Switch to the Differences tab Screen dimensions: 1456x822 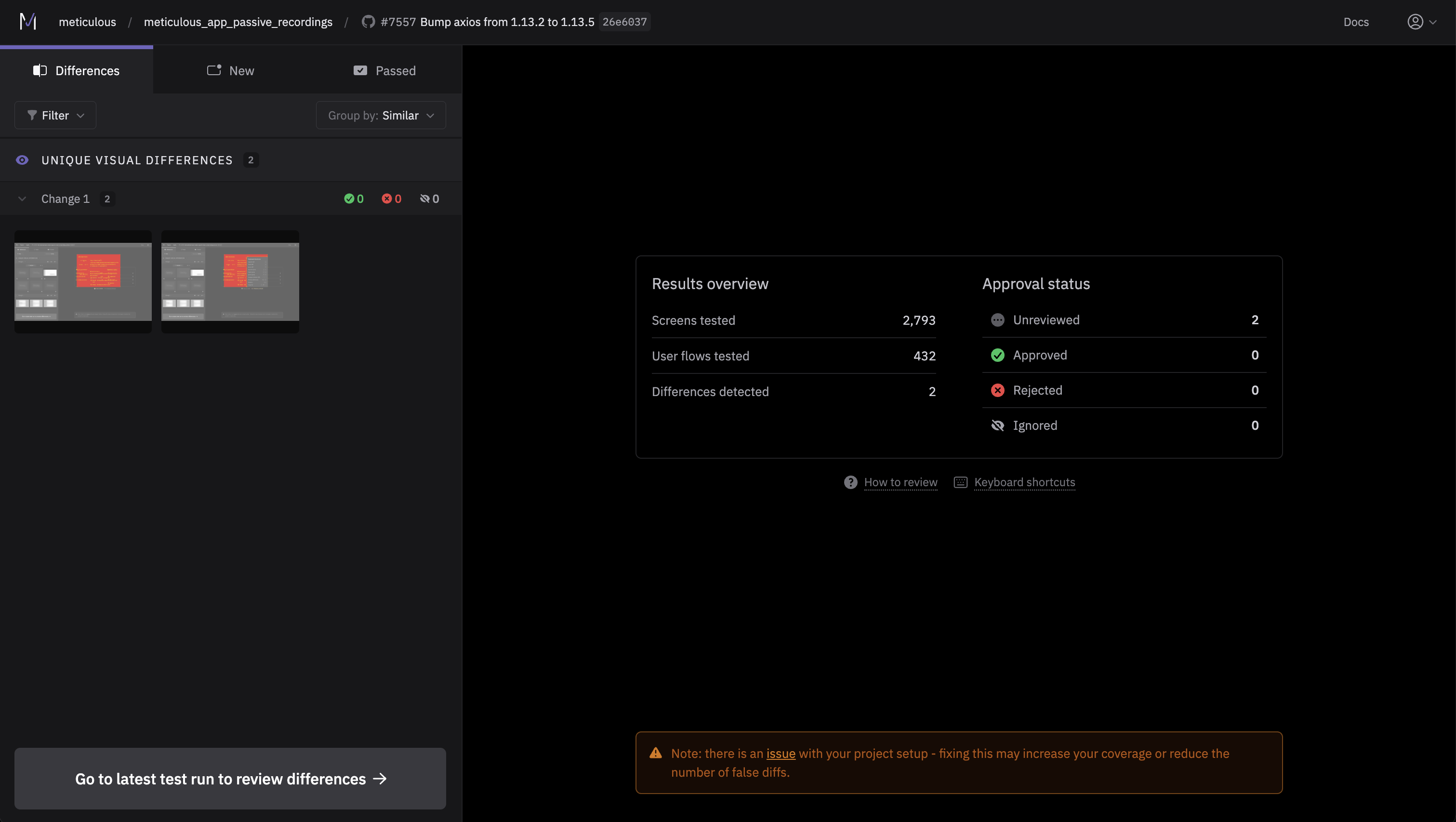(76, 71)
